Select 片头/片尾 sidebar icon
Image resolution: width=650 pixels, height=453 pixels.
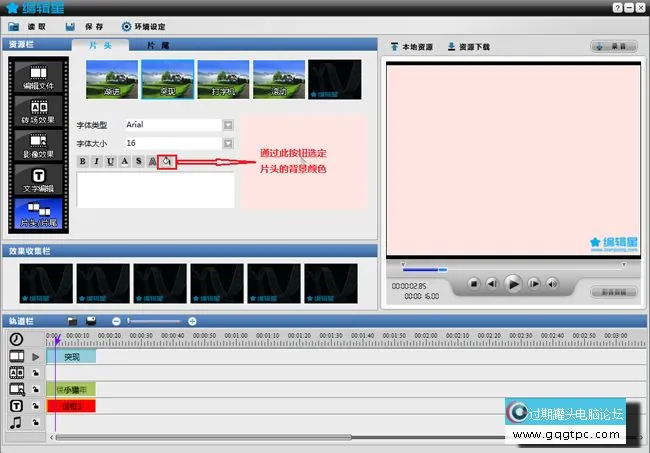tap(38, 214)
